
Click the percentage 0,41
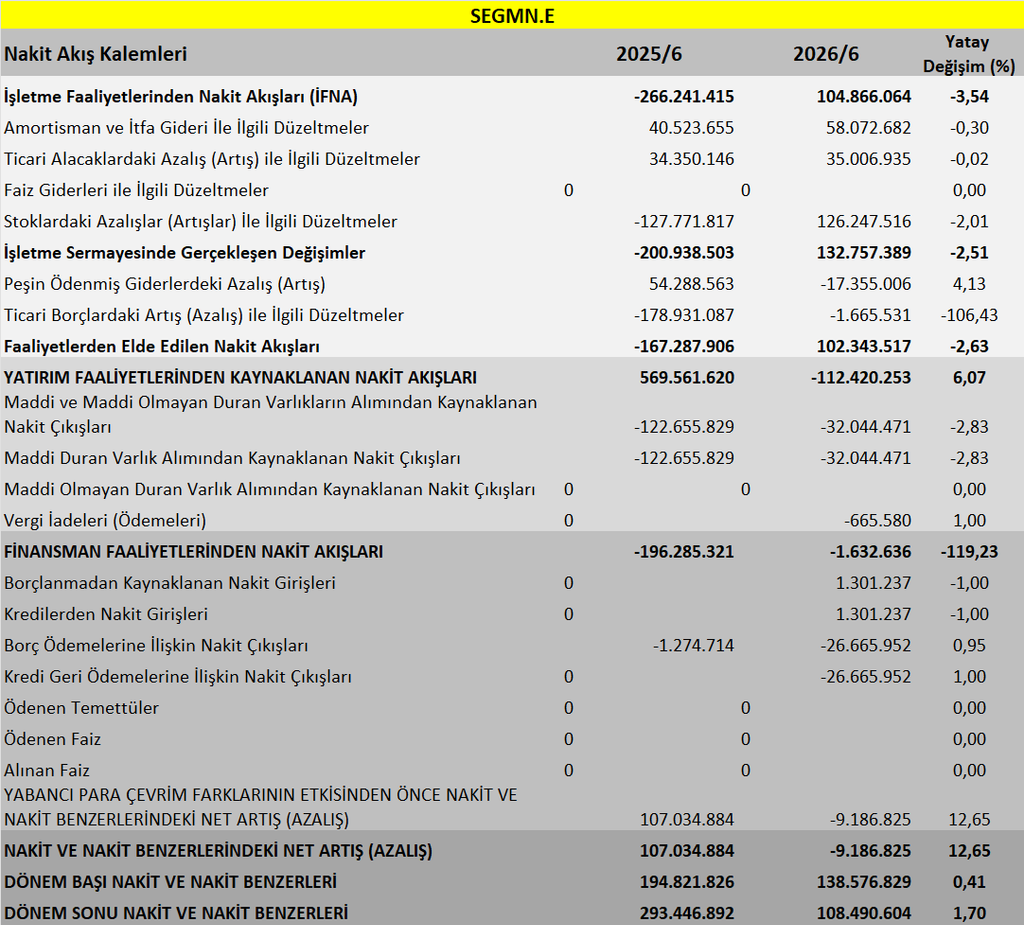[x=969, y=882]
